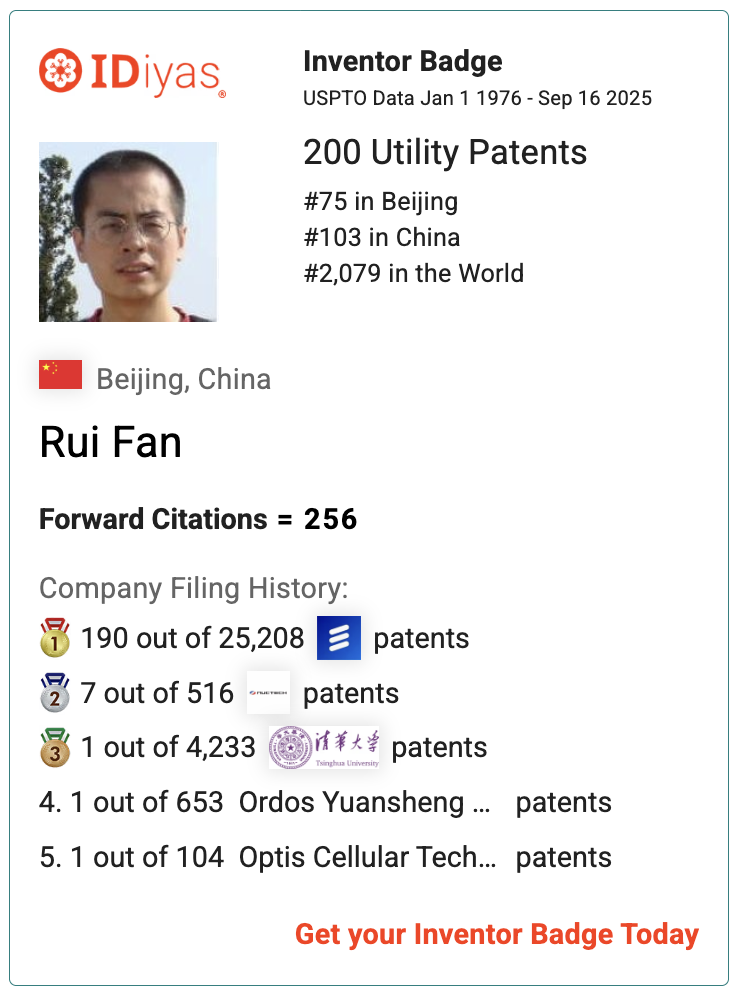Viewport: 738px width, 994px height.
Task: Click the Inventor Badge title
Action: coord(403,61)
